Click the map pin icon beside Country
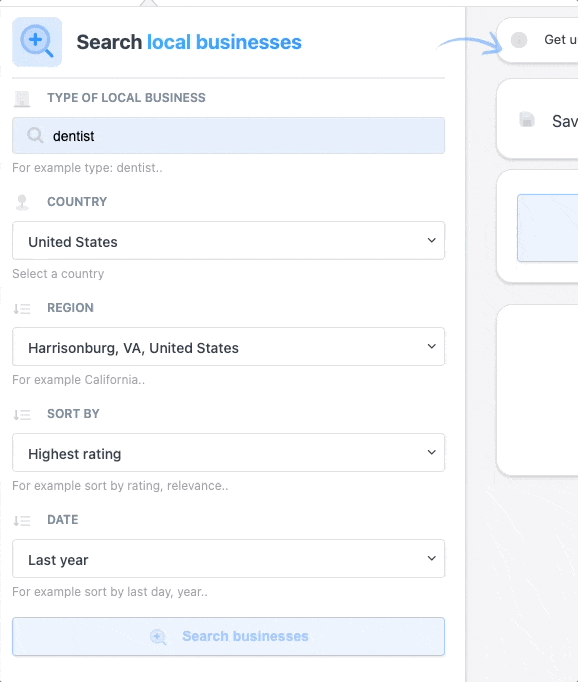The width and height of the screenshot is (578, 682). (x=22, y=202)
